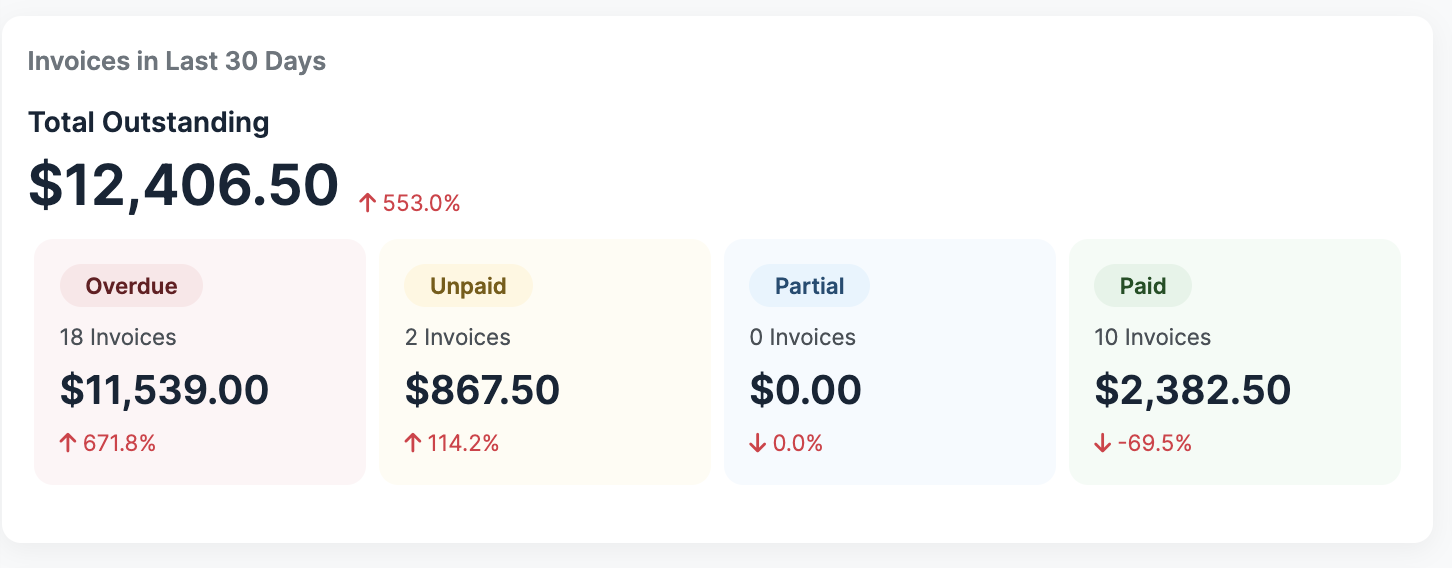Click the $867.50 unpaid amount

click(482, 390)
